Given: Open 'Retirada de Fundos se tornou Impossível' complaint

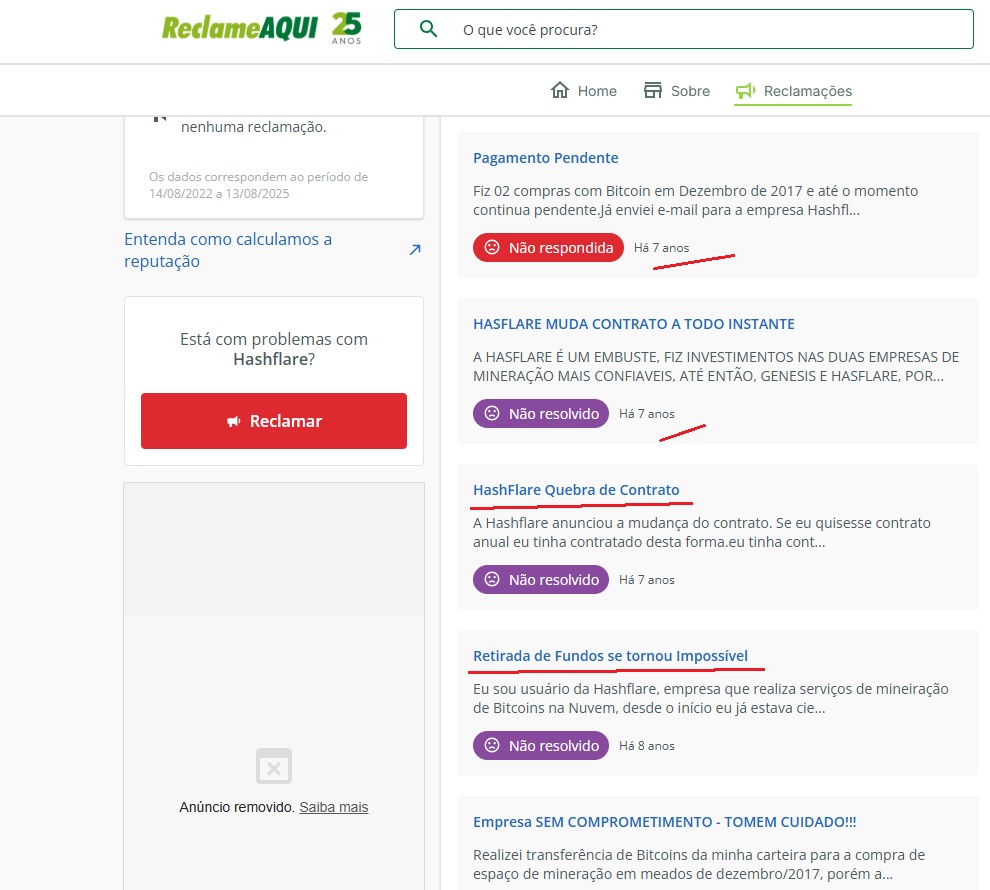Looking at the screenshot, I should click(x=611, y=656).
